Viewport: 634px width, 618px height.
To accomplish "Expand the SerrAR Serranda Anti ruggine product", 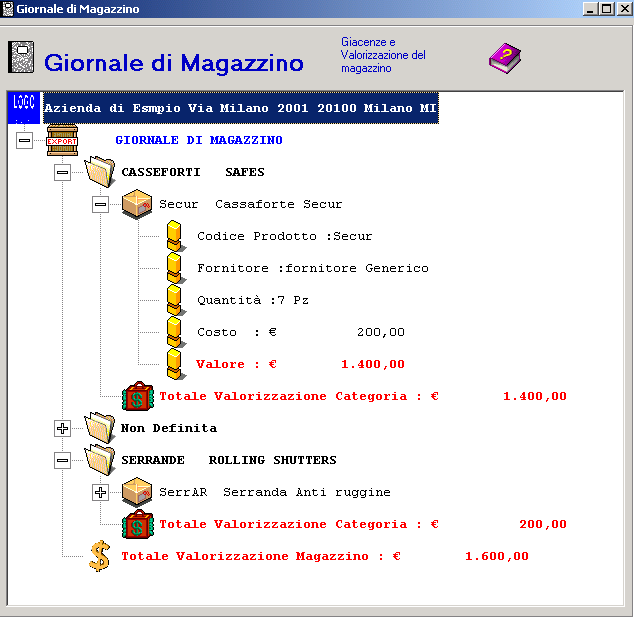I will click(100, 492).
